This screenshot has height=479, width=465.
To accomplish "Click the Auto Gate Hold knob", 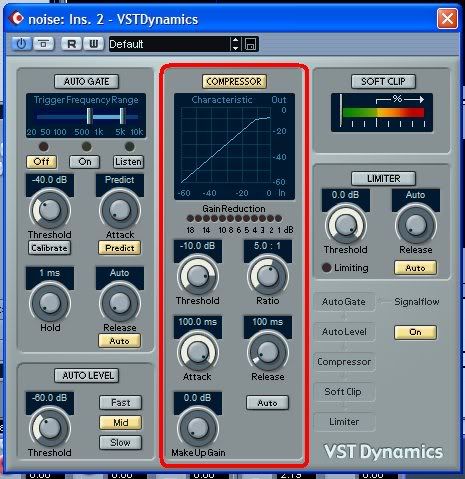I will click(50, 303).
